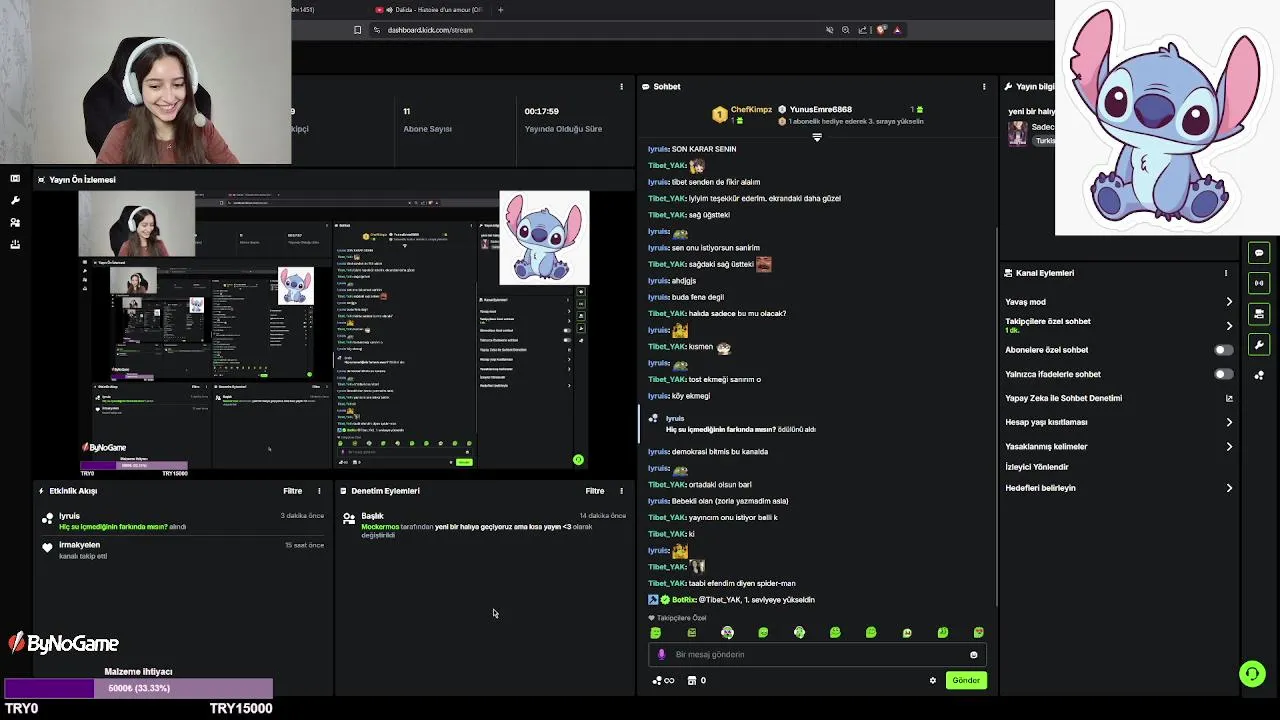The height and width of the screenshot is (720, 1280).
Task: Click Takipçilere Özel label above emotes
Action: pos(681,618)
